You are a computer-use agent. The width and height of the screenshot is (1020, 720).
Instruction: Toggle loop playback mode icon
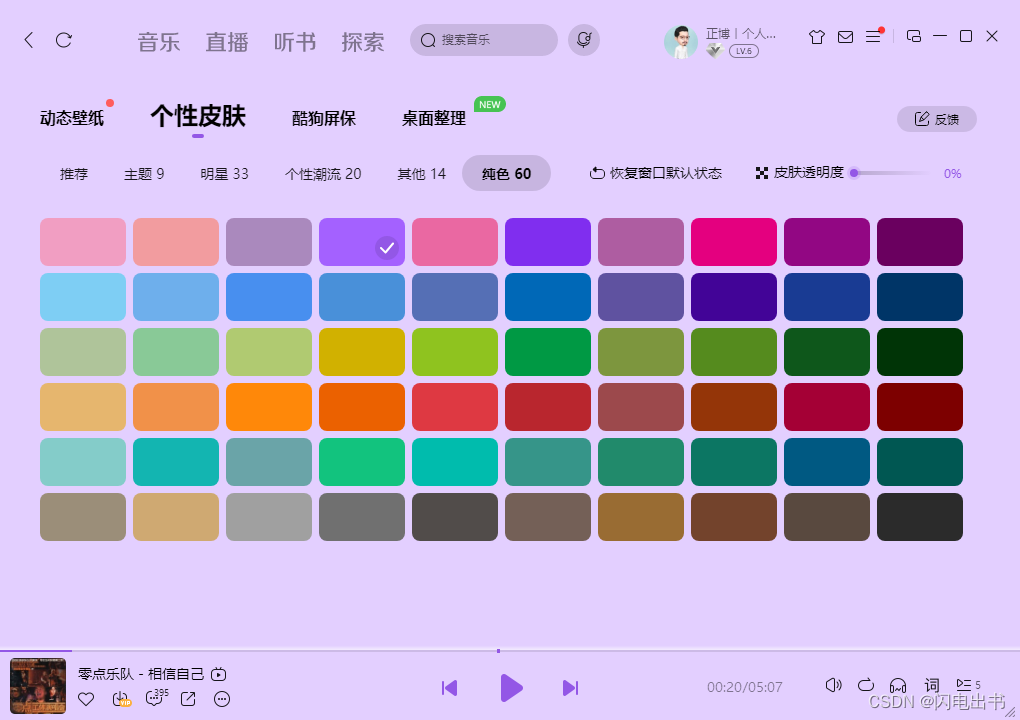coord(866,685)
